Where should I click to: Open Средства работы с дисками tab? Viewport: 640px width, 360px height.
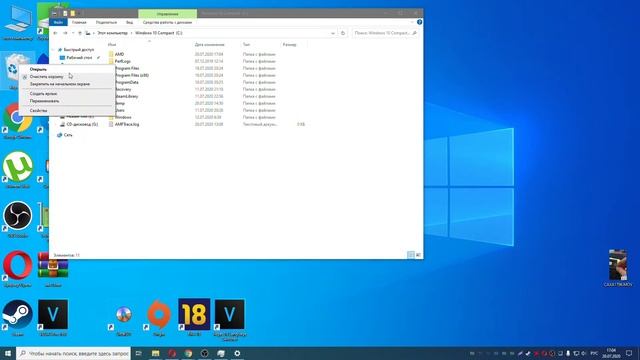[167, 22]
